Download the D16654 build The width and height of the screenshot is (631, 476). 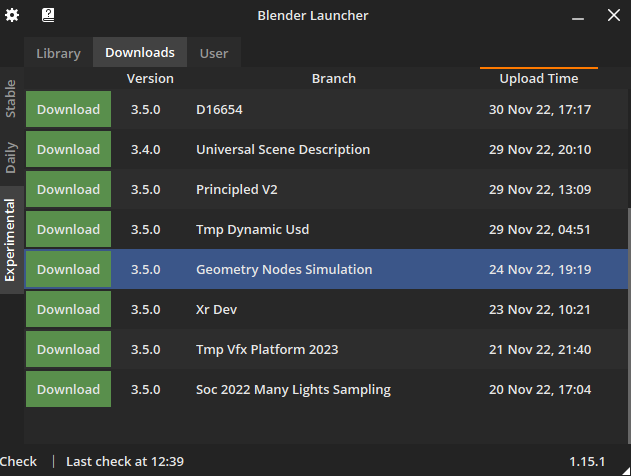68,109
